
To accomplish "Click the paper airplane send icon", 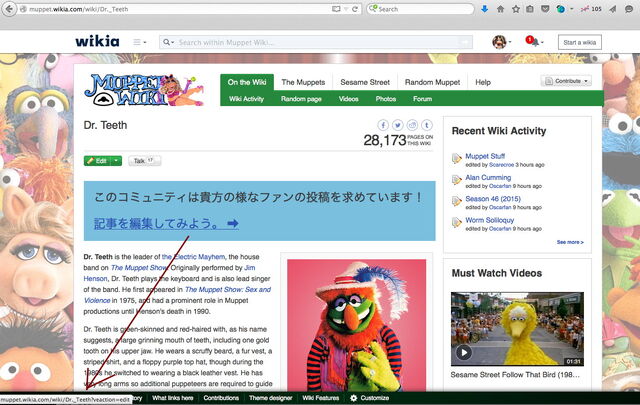I will point(613,9).
